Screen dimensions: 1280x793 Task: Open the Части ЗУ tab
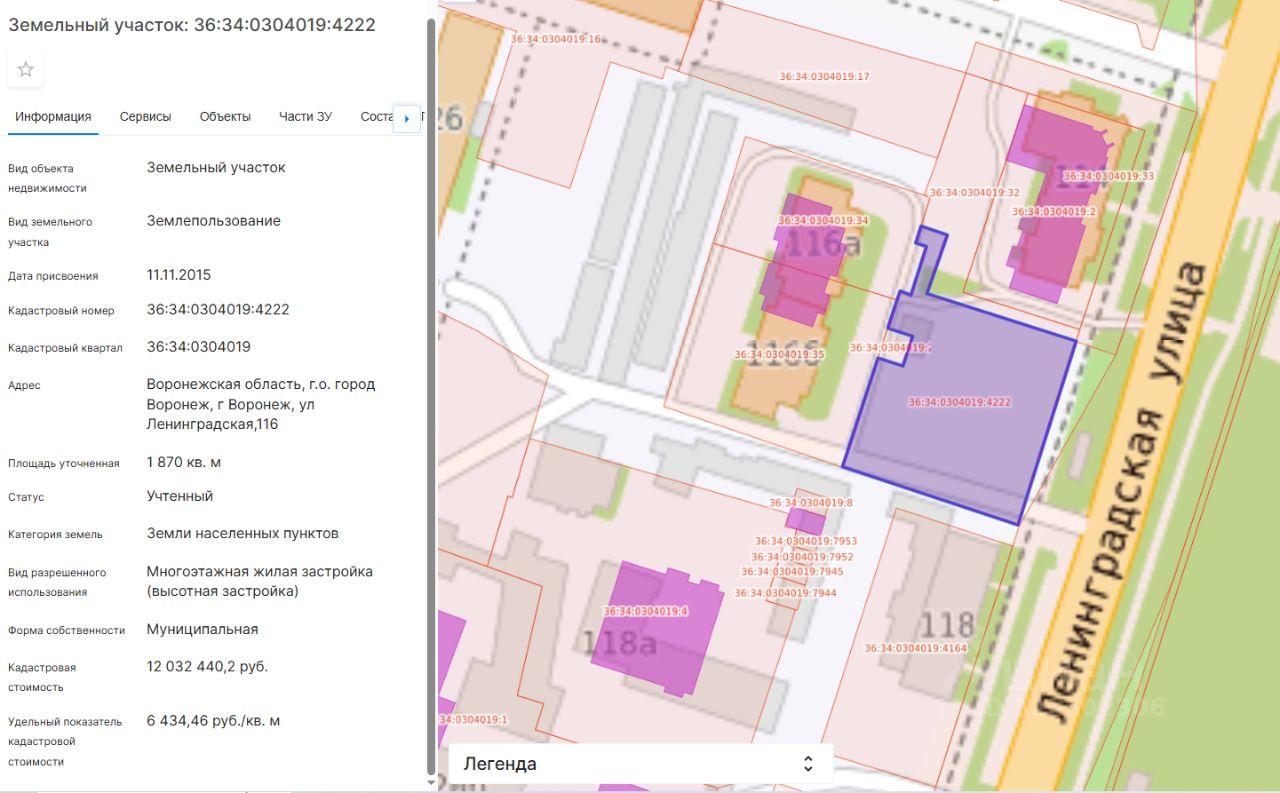click(305, 117)
